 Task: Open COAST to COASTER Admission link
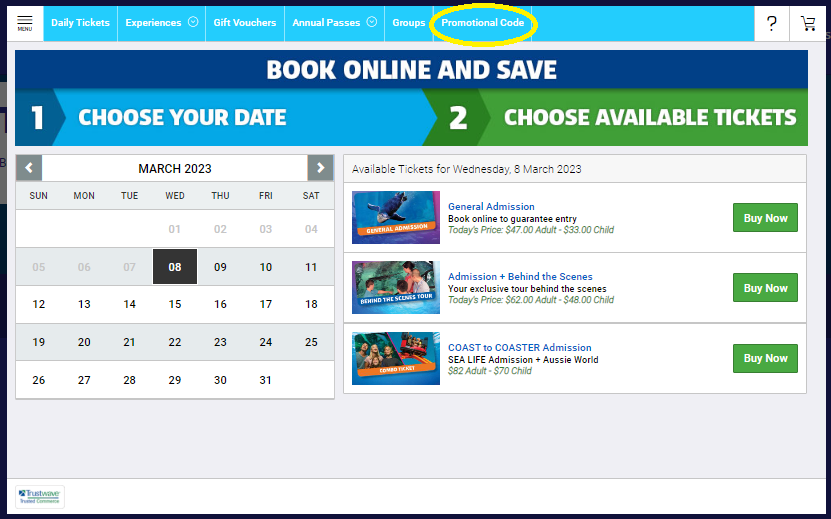[520, 348]
